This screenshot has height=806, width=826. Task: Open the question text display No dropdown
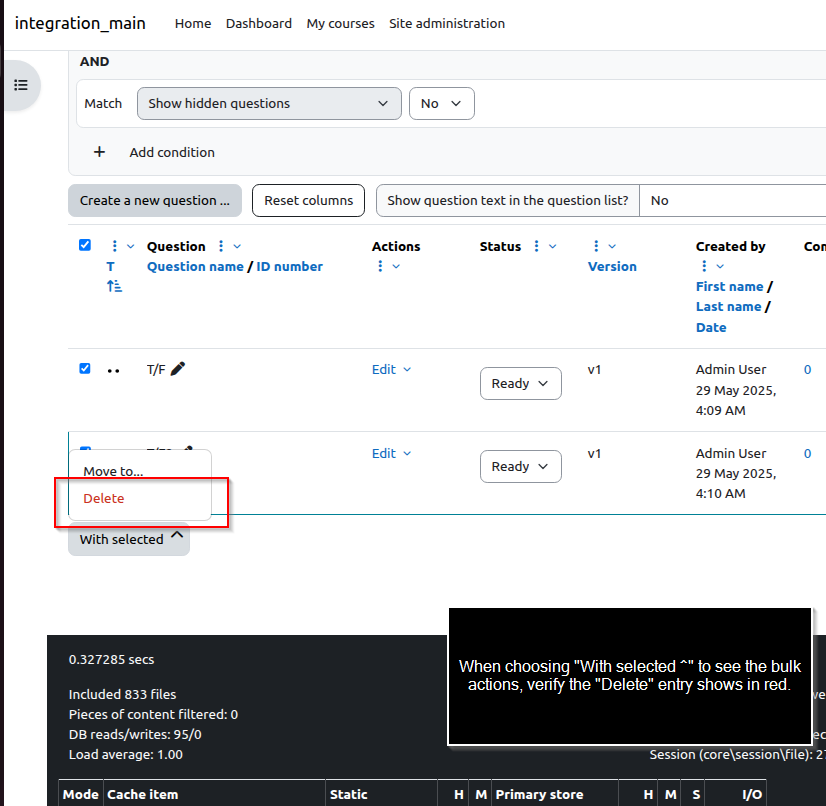tap(732, 200)
